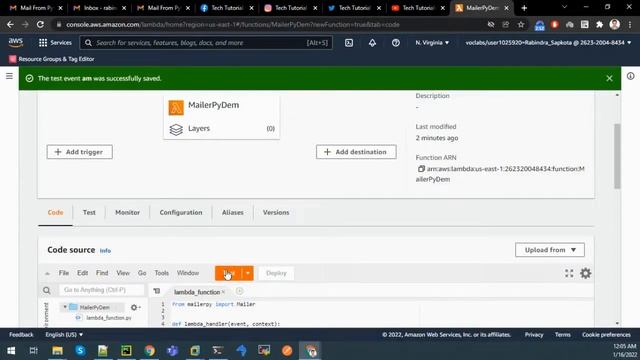Close the lambda_function editor tab
The image size is (640, 360).
pyautogui.click(x=223, y=292)
